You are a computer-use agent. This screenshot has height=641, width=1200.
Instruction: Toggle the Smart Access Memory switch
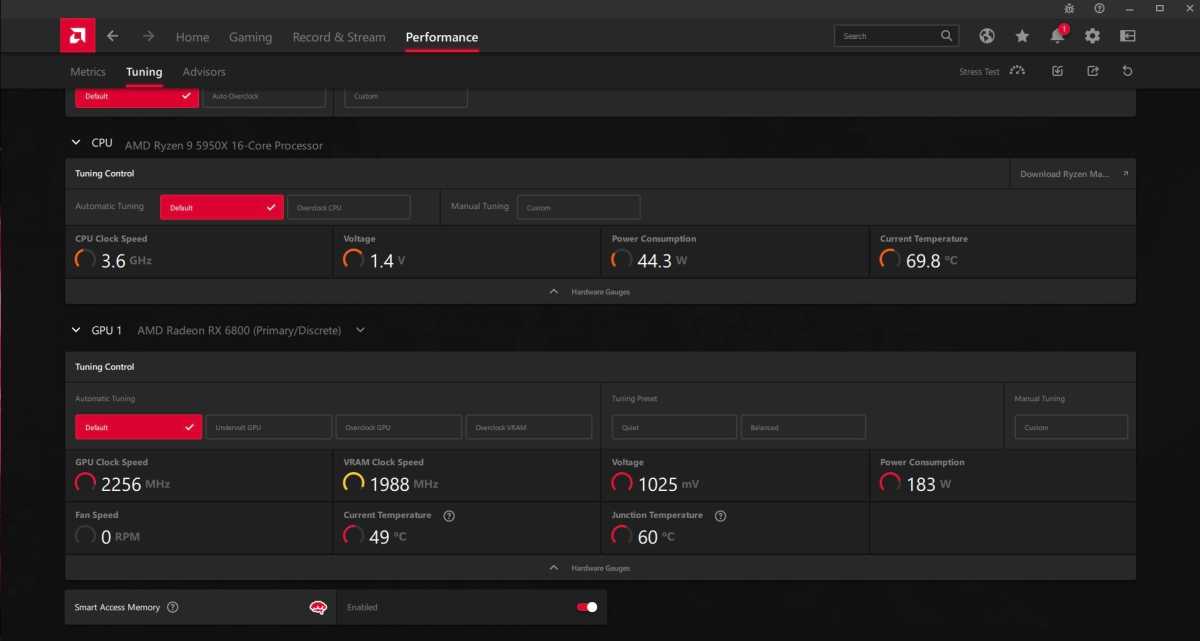click(x=587, y=607)
